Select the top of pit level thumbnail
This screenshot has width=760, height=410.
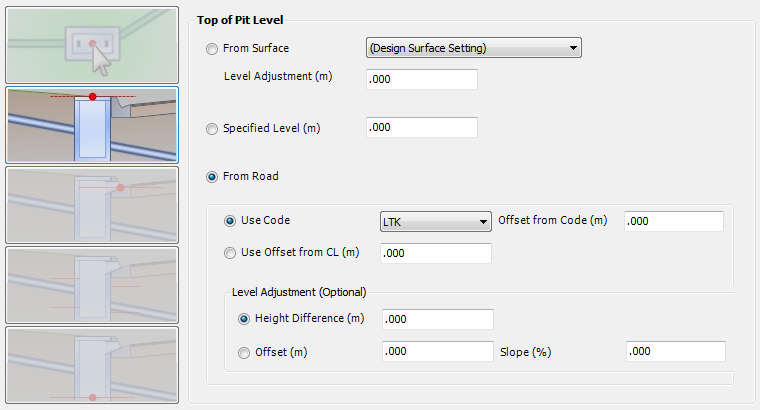[x=92, y=125]
